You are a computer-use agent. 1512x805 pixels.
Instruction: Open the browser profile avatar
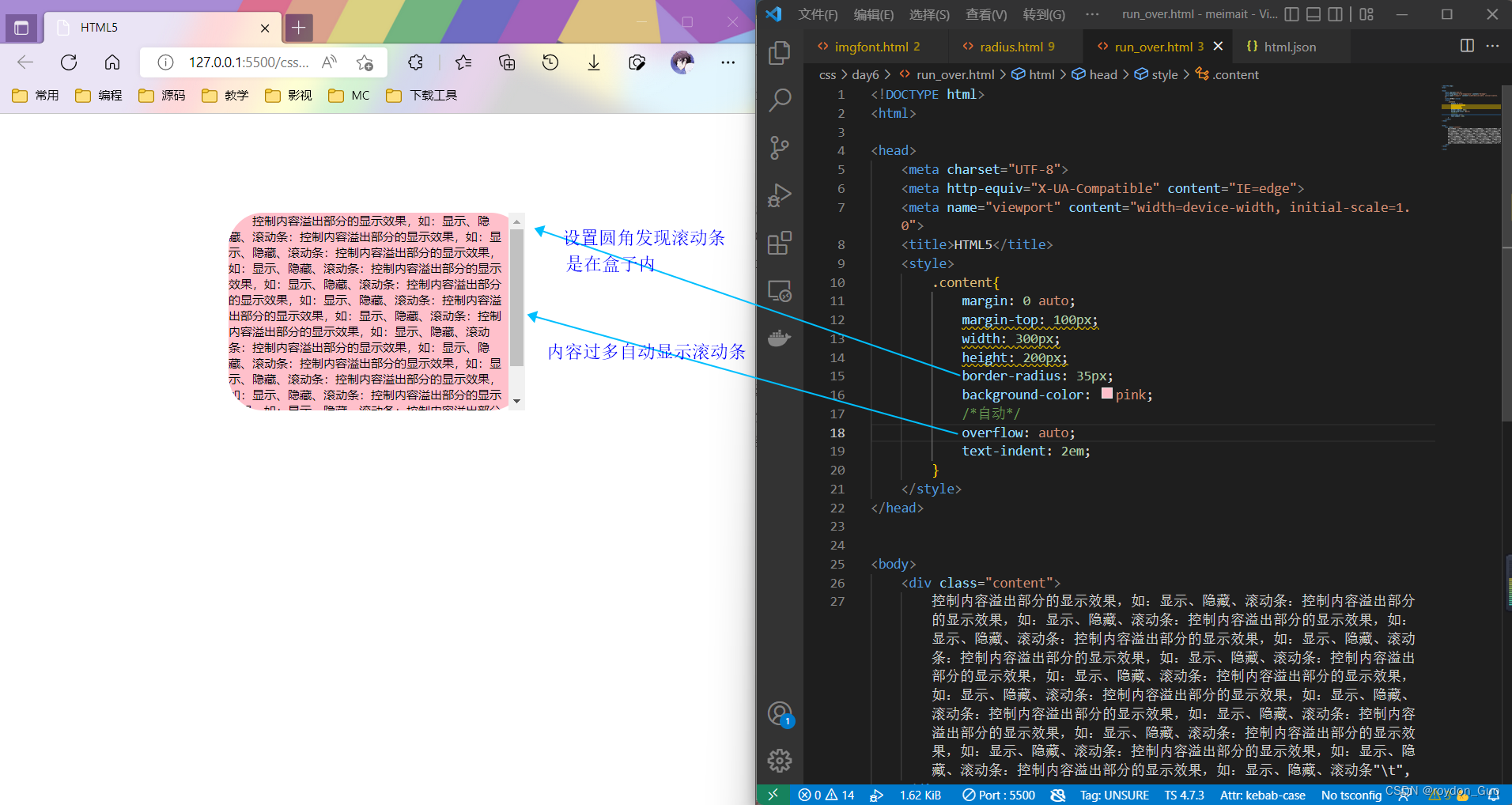pyautogui.click(x=682, y=62)
